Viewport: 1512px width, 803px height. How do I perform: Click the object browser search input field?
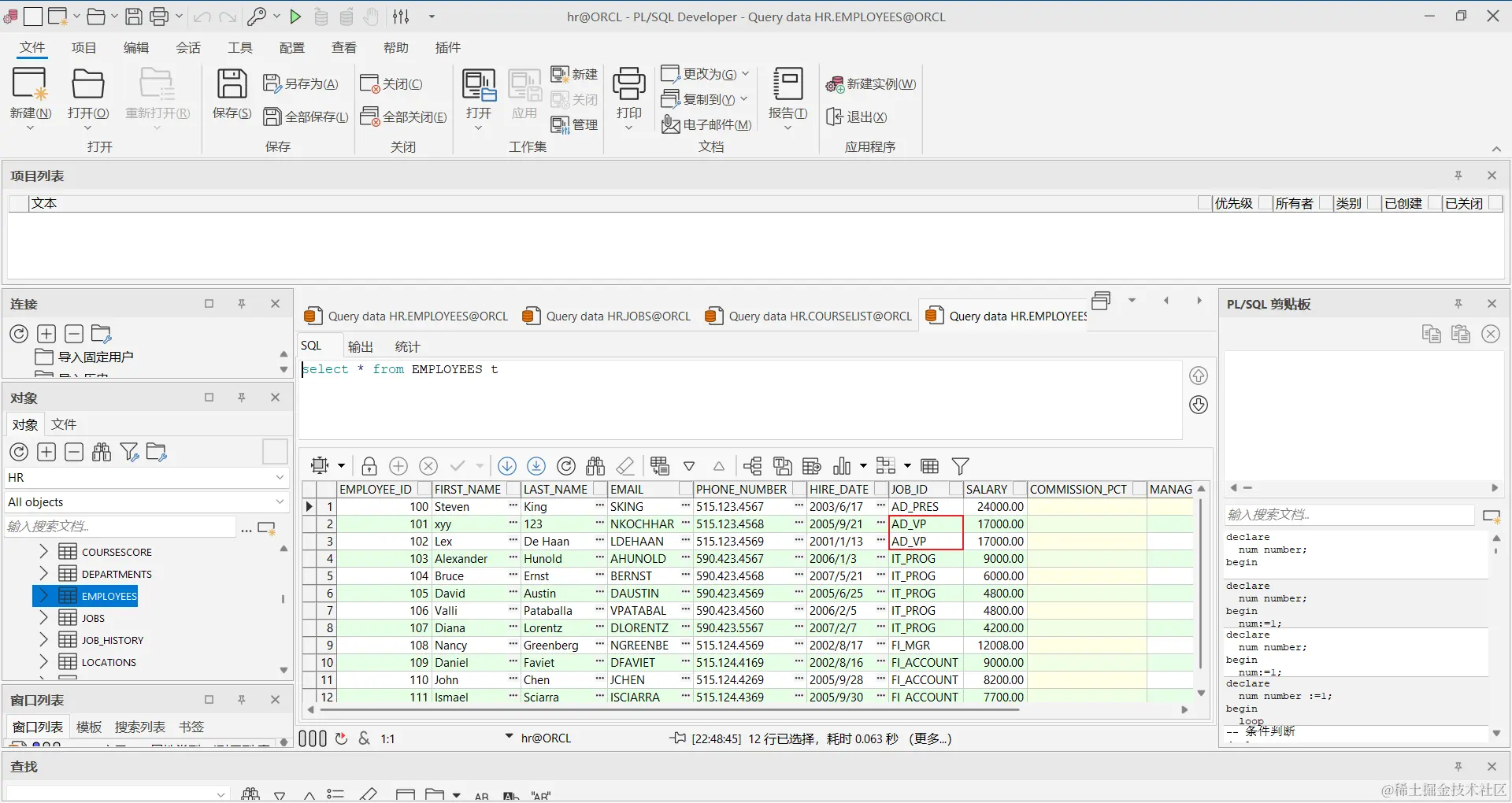point(120,527)
